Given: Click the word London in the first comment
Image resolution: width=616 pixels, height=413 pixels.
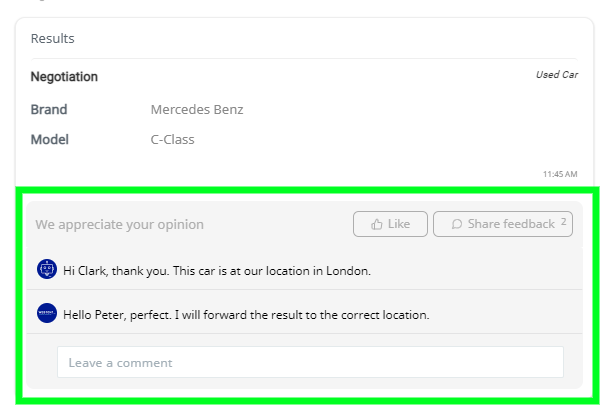Looking at the screenshot, I should pyautogui.click(x=348, y=271).
